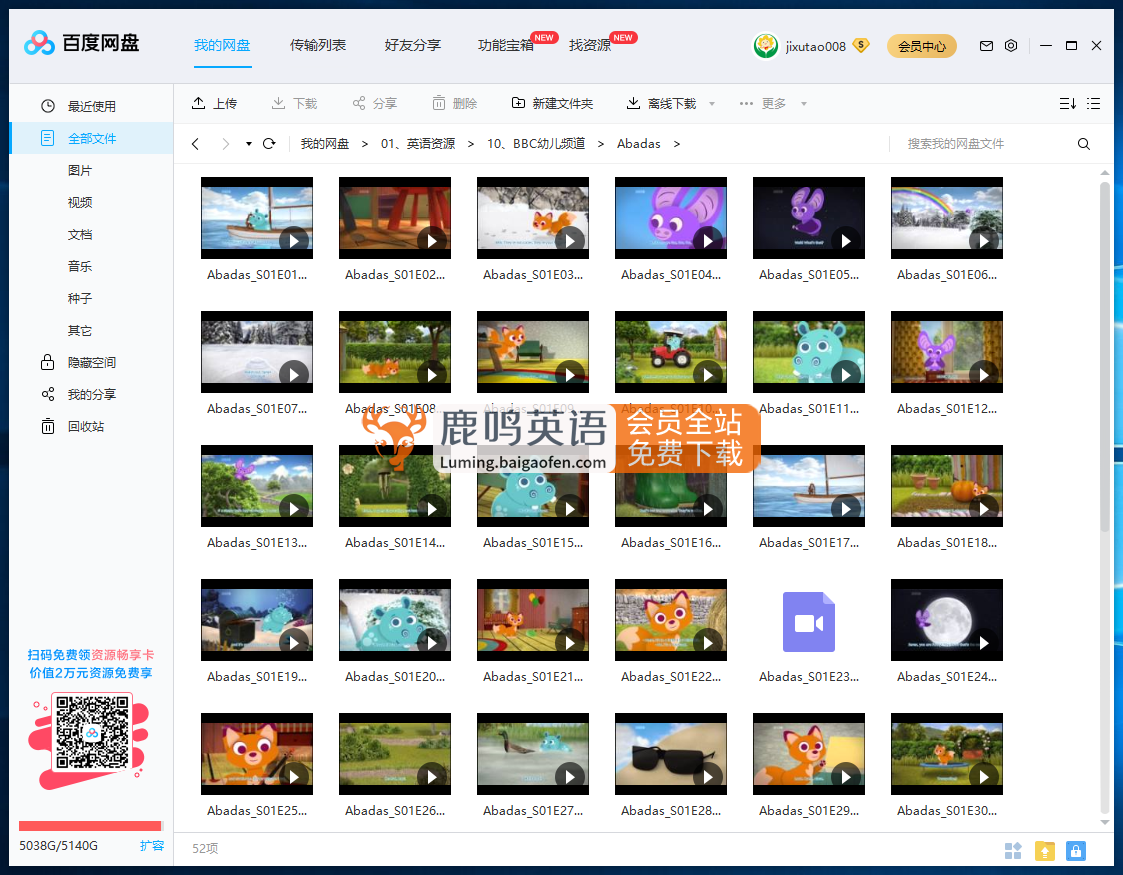This screenshot has height=875, width=1123.
Task: Open the mail messages envelope icon
Action: [x=986, y=46]
